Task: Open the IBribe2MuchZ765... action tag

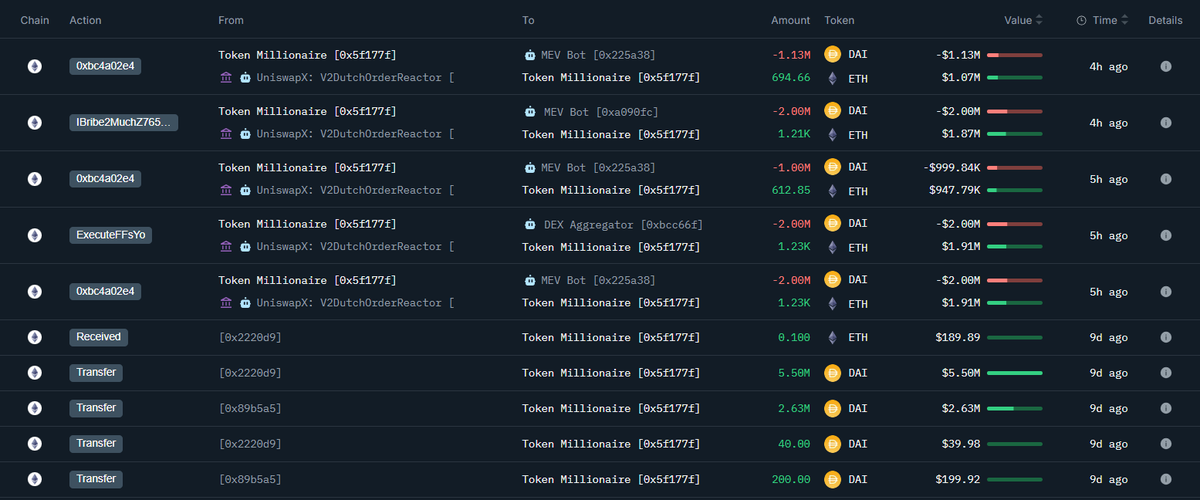Action: 124,122
